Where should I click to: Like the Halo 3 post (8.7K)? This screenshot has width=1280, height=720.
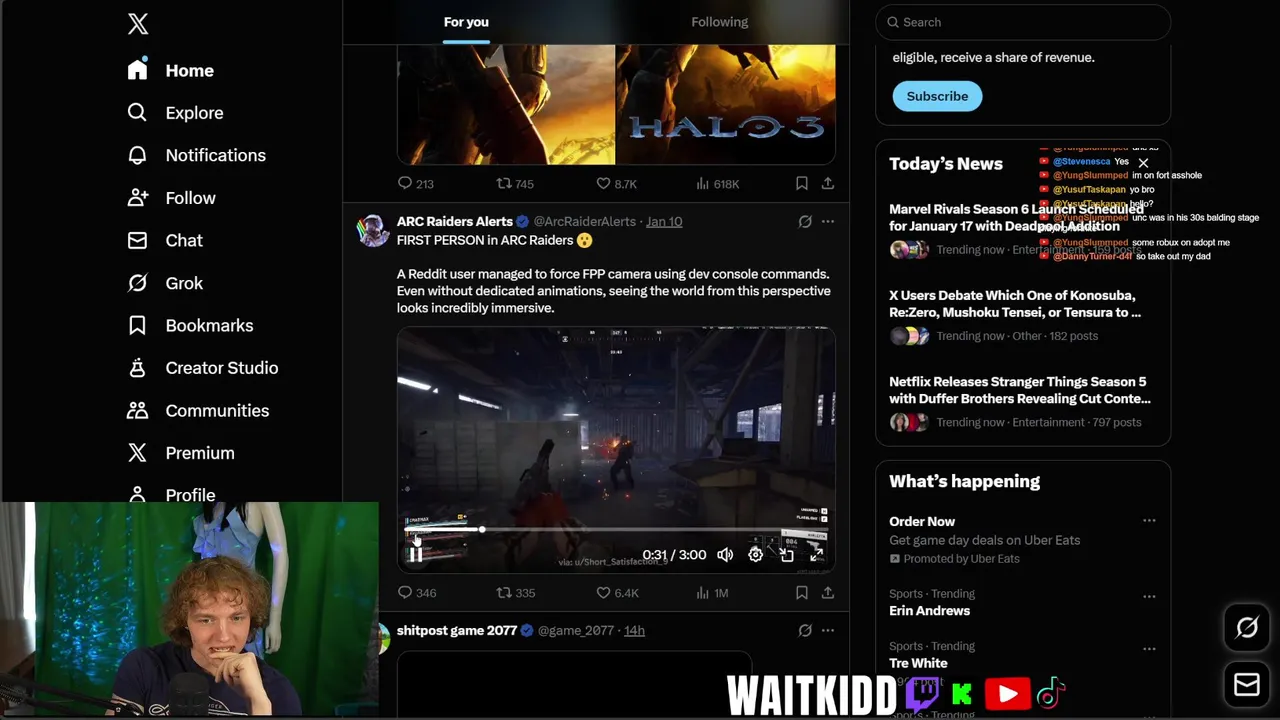click(616, 184)
